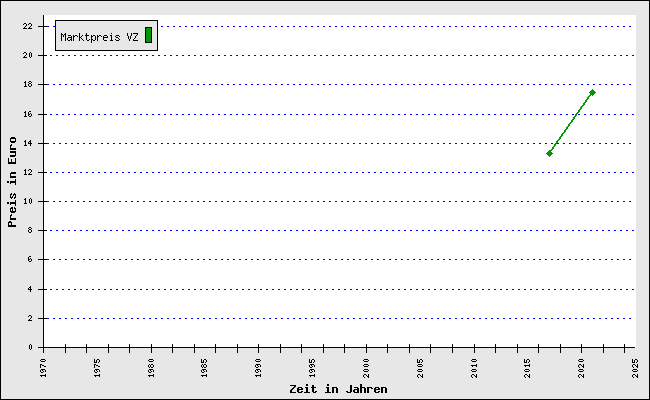Click the x-axis year label 1975
The image size is (650, 400).
point(97,368)
